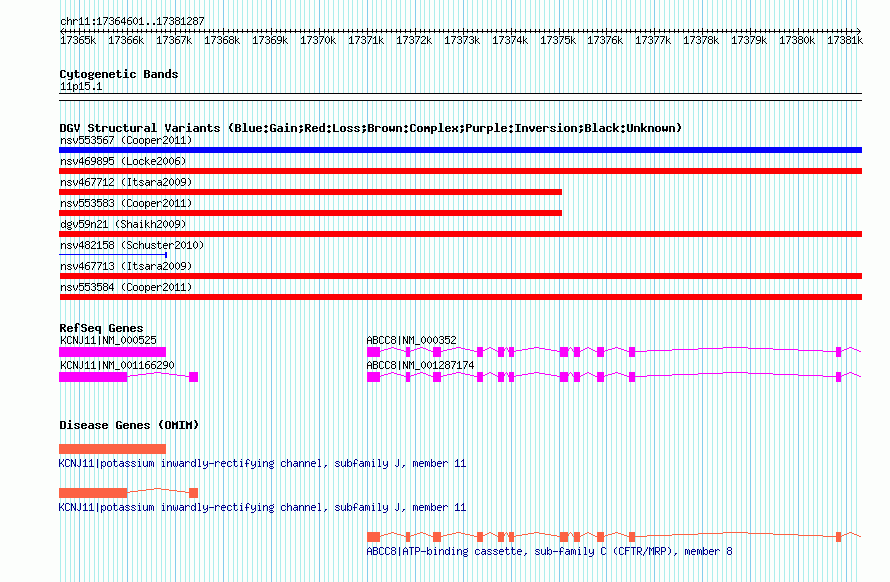Click the chr11:17364601..17381287 coordinates text

click(132, 21)
